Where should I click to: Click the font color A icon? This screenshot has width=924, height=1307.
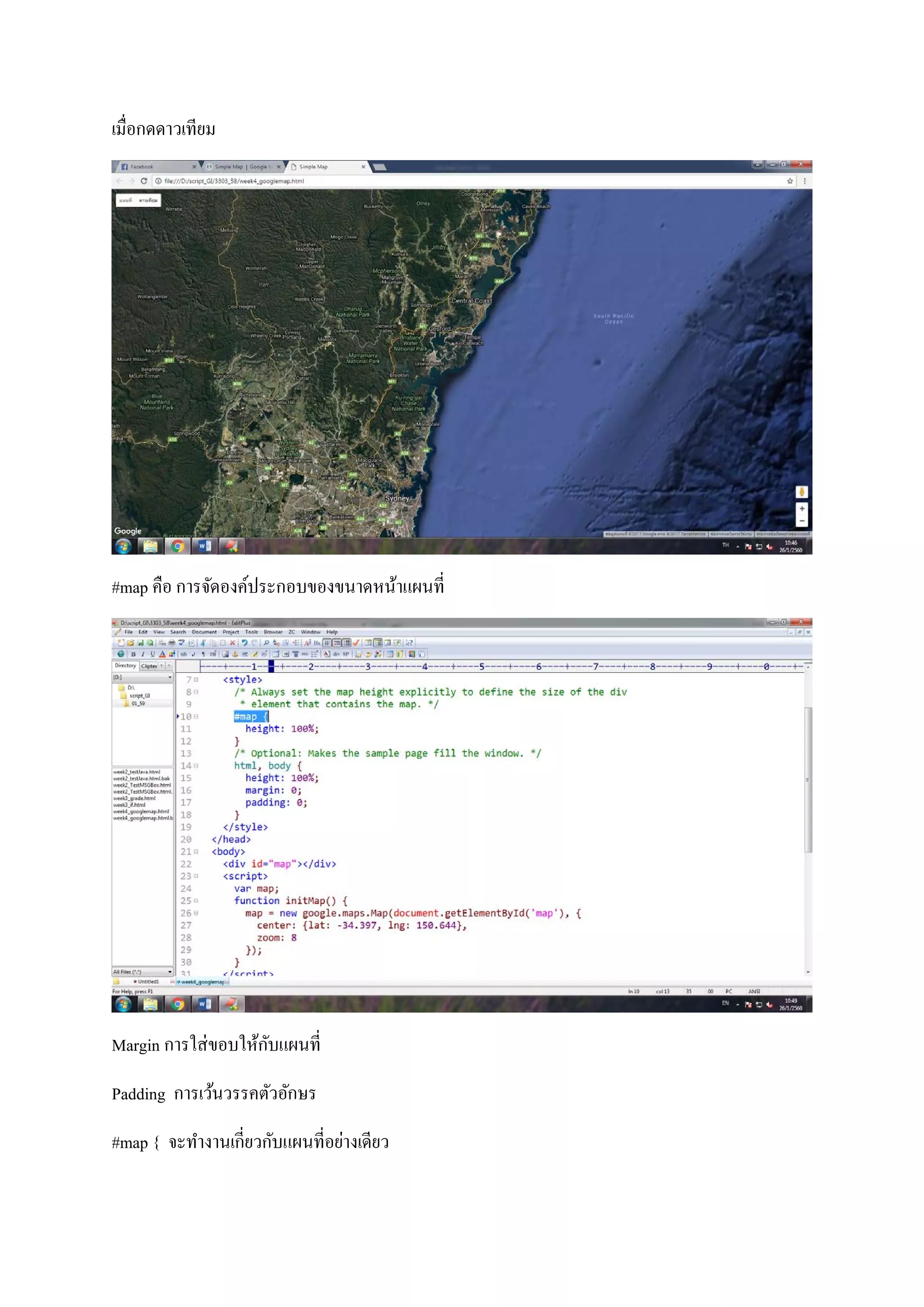(162, 654)
